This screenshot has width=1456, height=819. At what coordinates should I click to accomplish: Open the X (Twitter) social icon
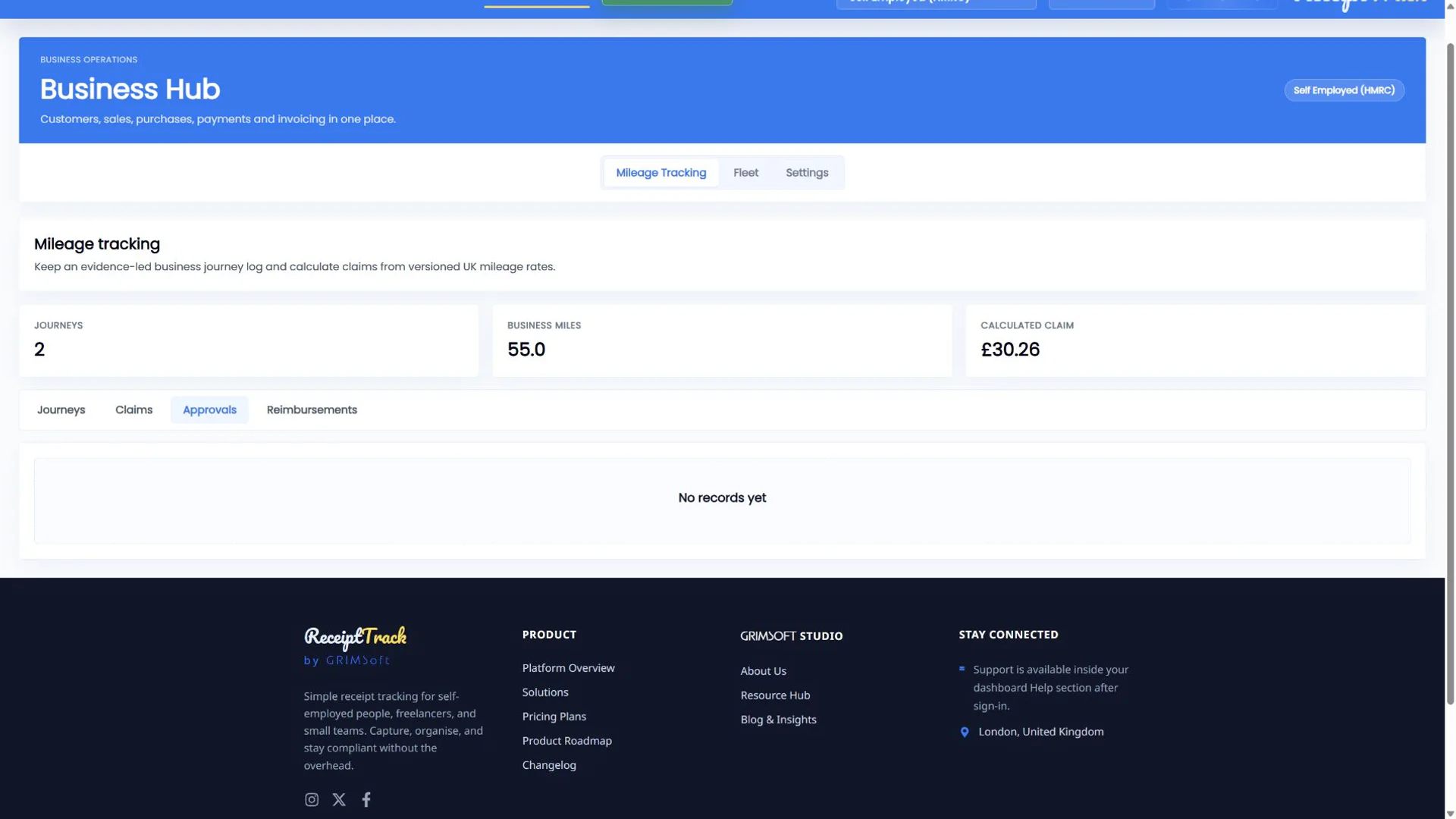click(x=339, y=799)
